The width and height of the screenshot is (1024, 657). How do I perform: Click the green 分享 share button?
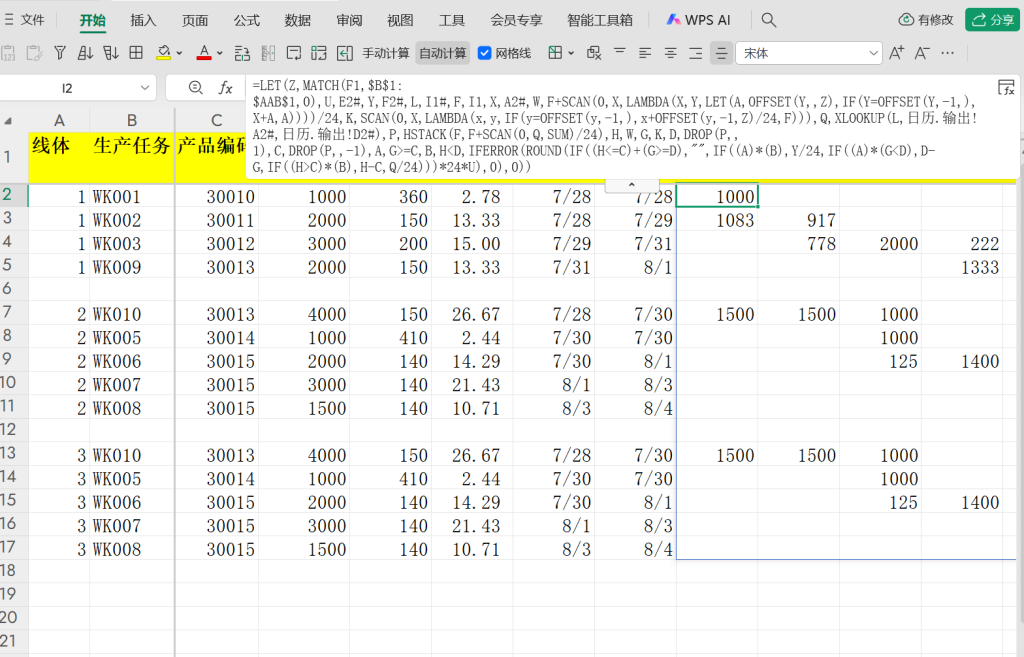coord(993,20)
